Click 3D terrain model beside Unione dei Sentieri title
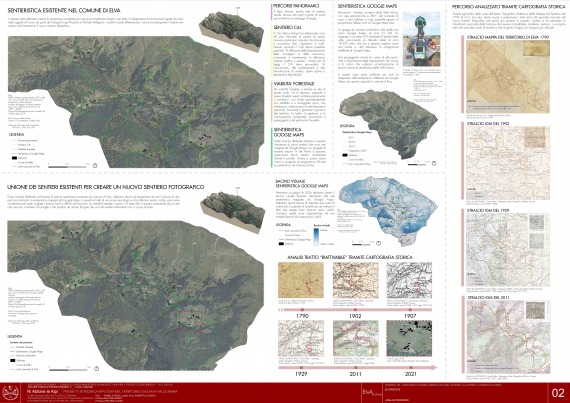 [233, 211]
